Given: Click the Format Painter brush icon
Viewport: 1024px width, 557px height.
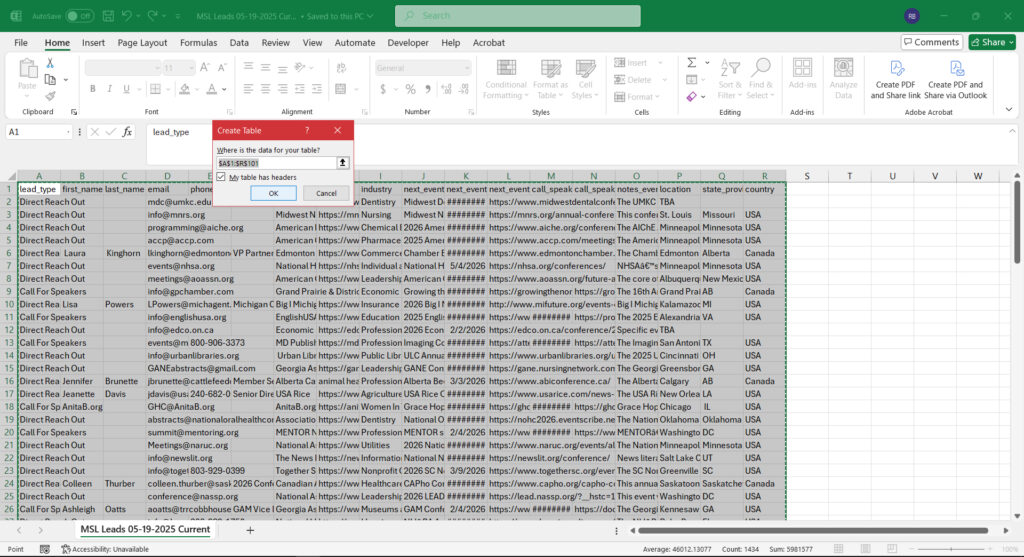Looking at the screenshot, I should [x=50, y=96].
